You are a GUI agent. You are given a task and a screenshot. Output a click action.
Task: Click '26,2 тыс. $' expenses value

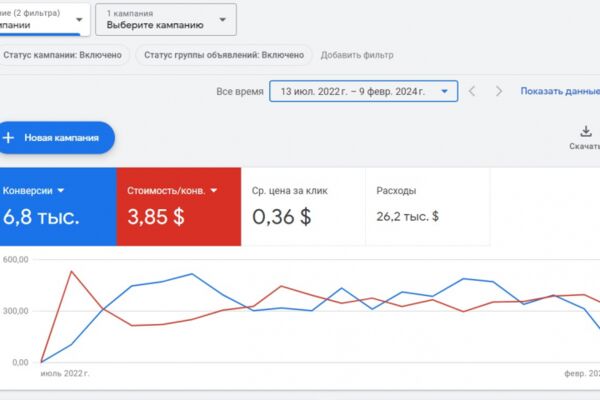(x=408, y=217)
